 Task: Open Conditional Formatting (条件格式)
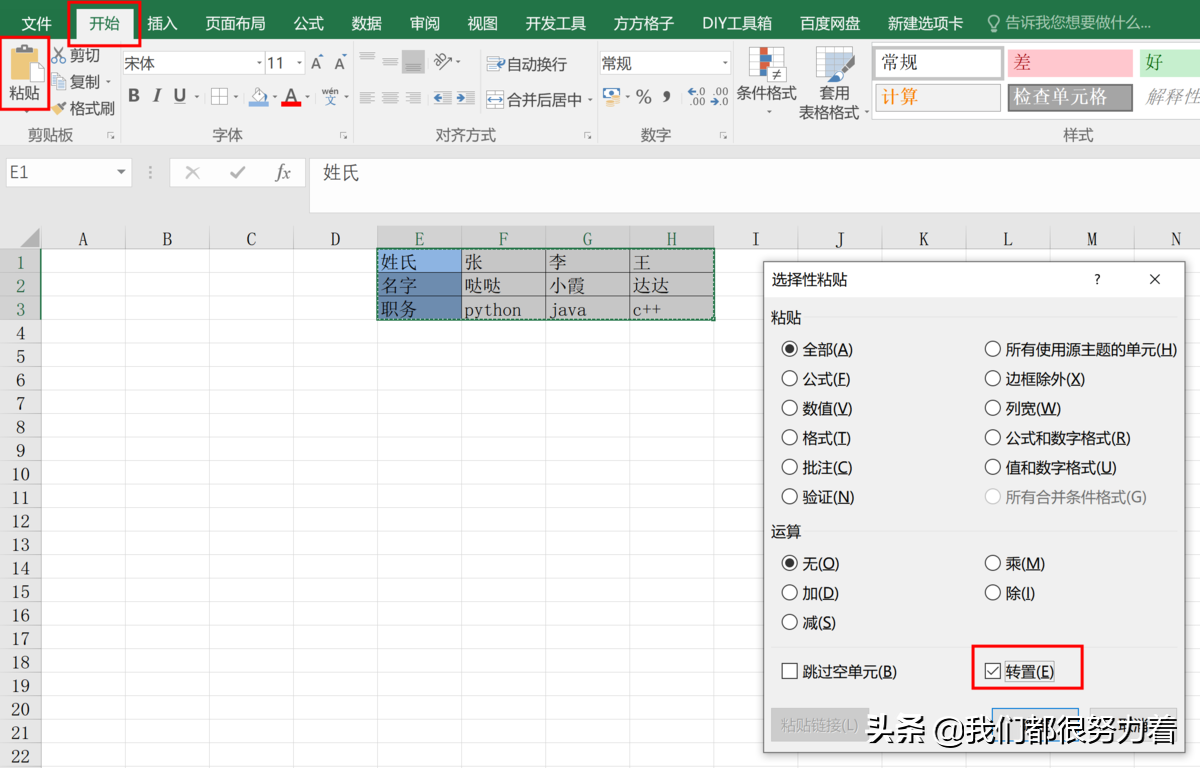coord(766,80)
